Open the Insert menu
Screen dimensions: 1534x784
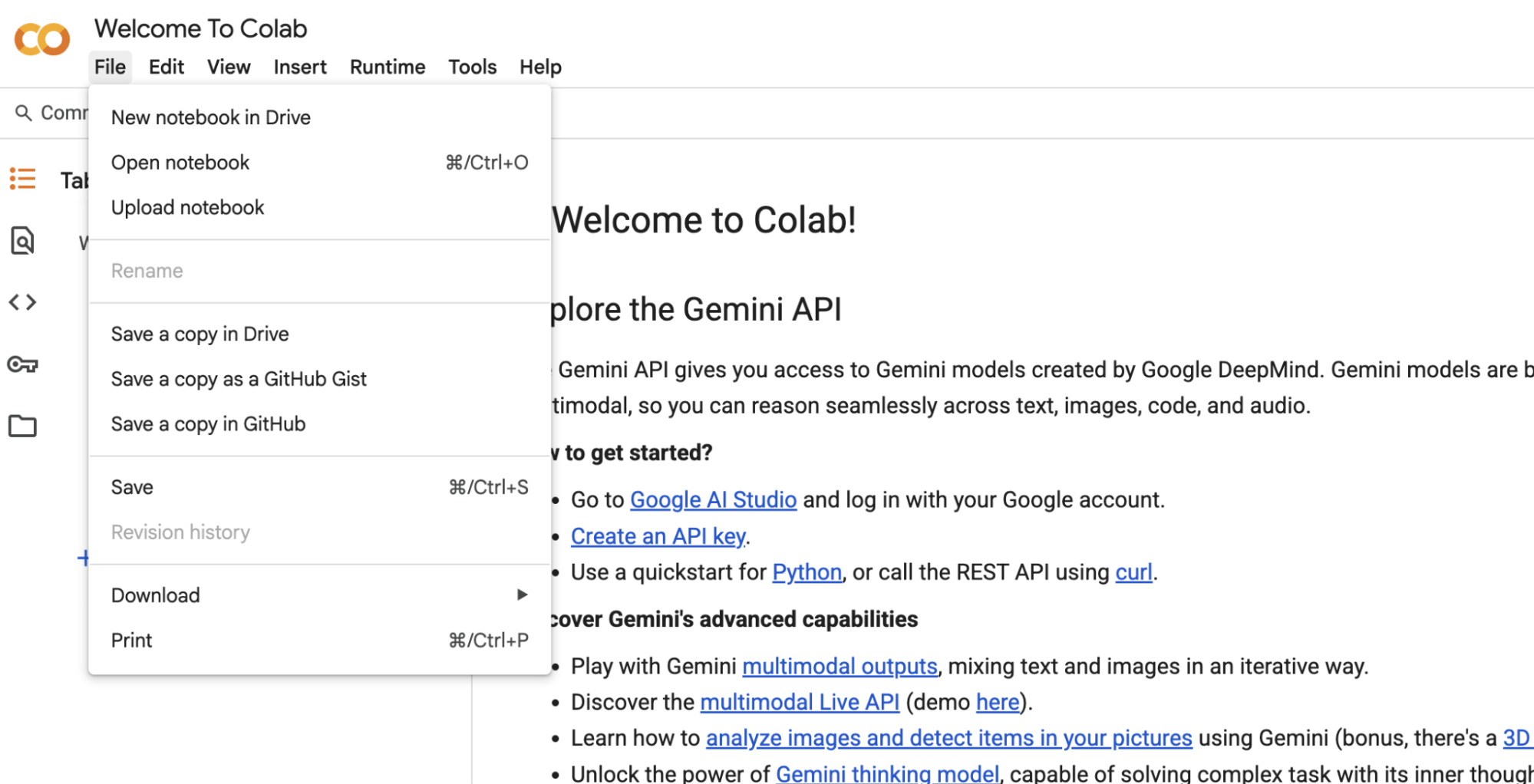(299, 68)
